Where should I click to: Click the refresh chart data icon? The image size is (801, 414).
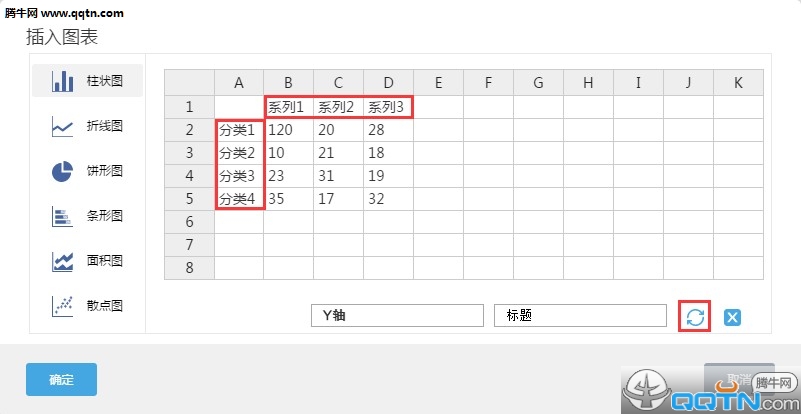(695, 317)
